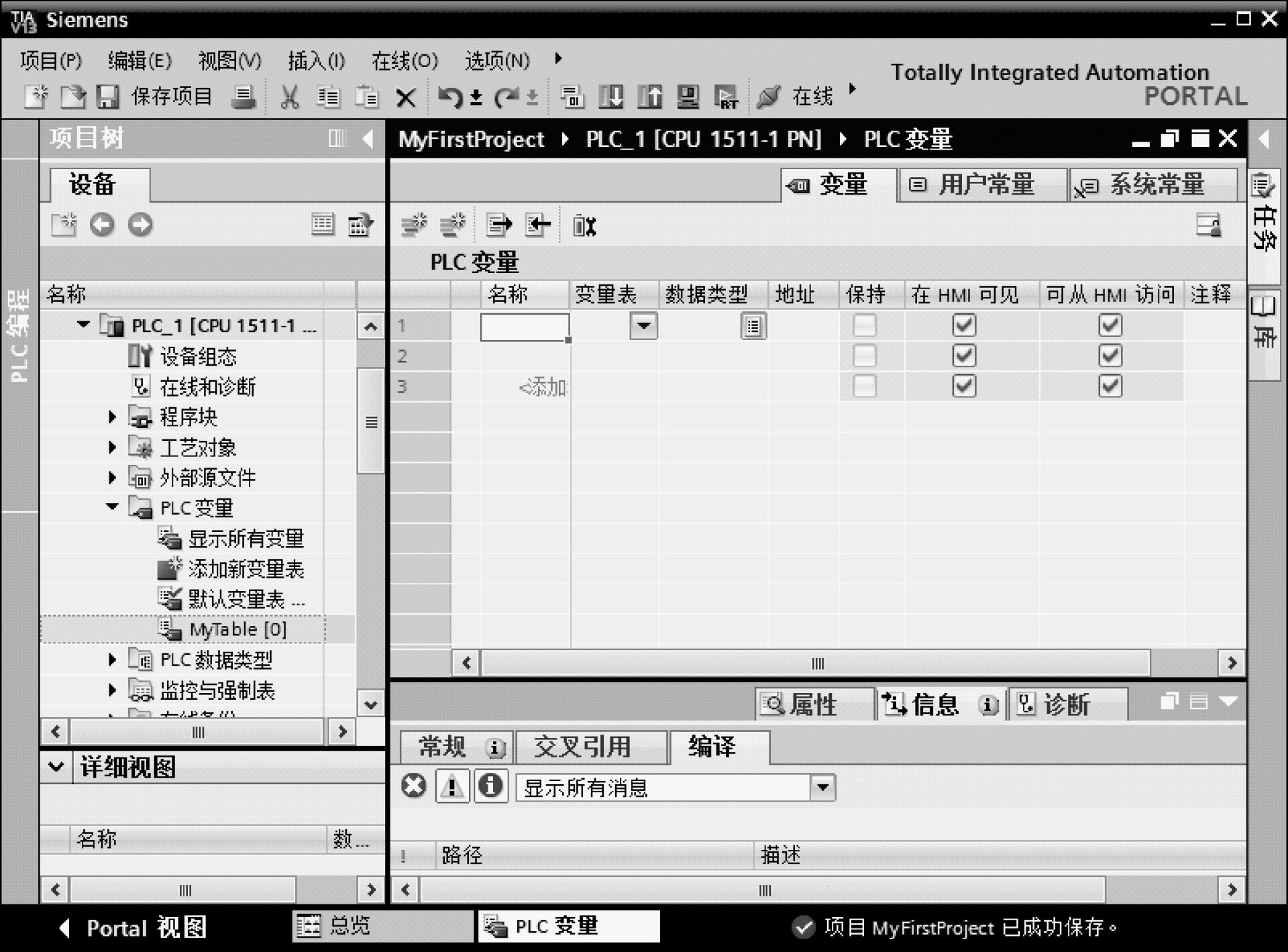Image resolution: width=1288 pixels, height=952 pixels.
Task: Uncheck HMI accessible checkbox in row 1
Action: (x=1110, y=326)
